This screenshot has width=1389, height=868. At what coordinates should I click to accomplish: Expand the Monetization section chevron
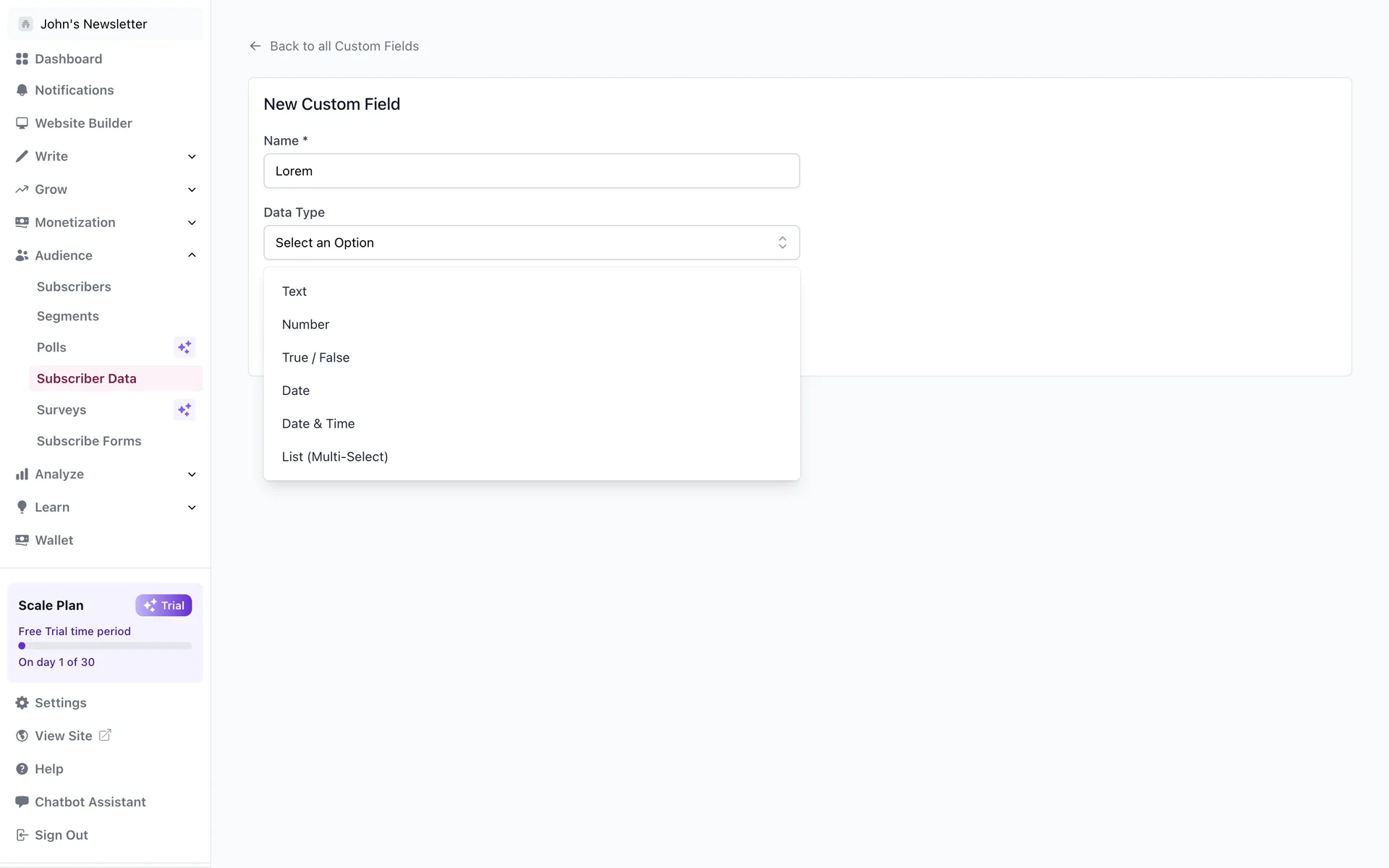click(x=192, y=223)
